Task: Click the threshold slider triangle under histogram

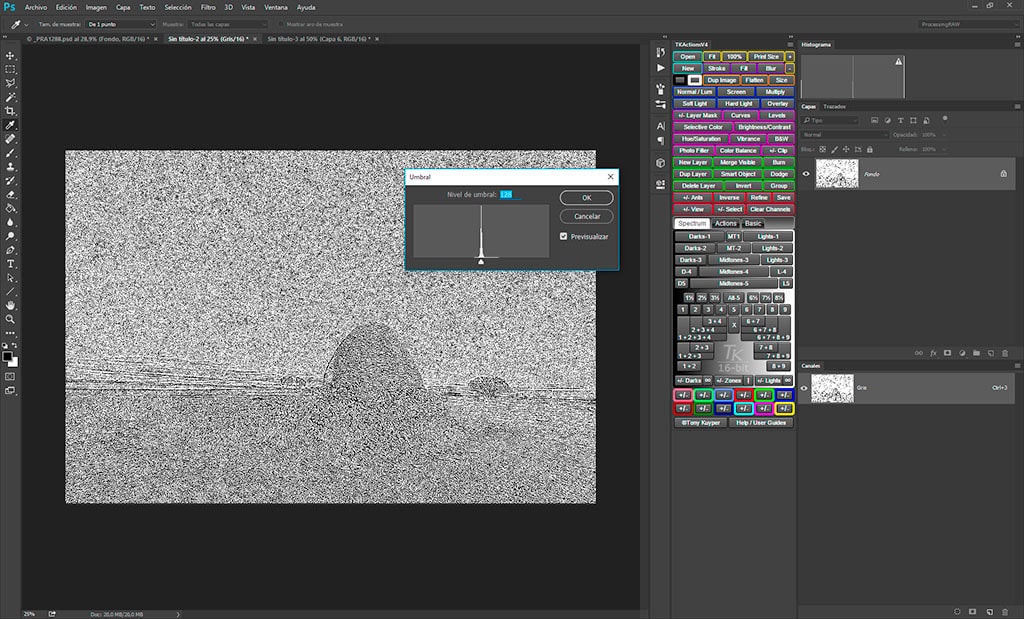Action: click(x=481, y=260)
